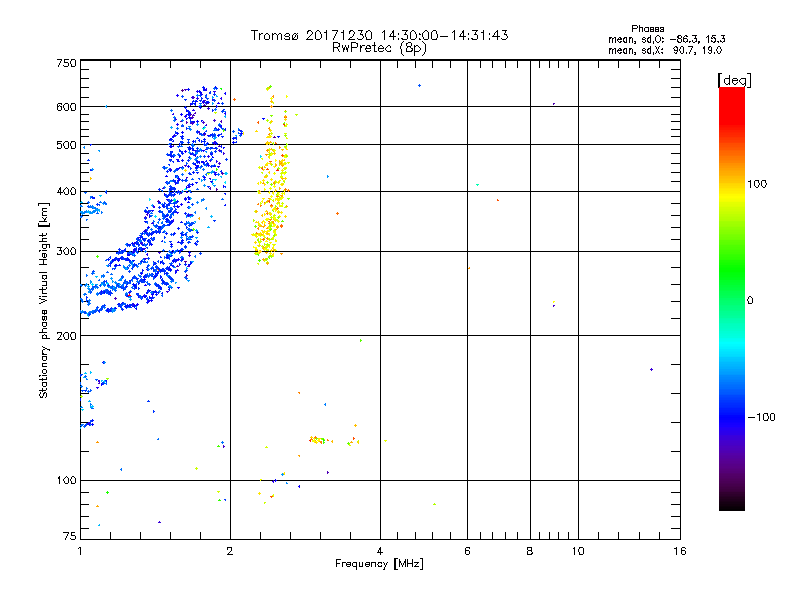Click the 'mean, sd,X: 90.7, 19.0' line
Viewport: 800px width, 600px height.
[665, 50]
